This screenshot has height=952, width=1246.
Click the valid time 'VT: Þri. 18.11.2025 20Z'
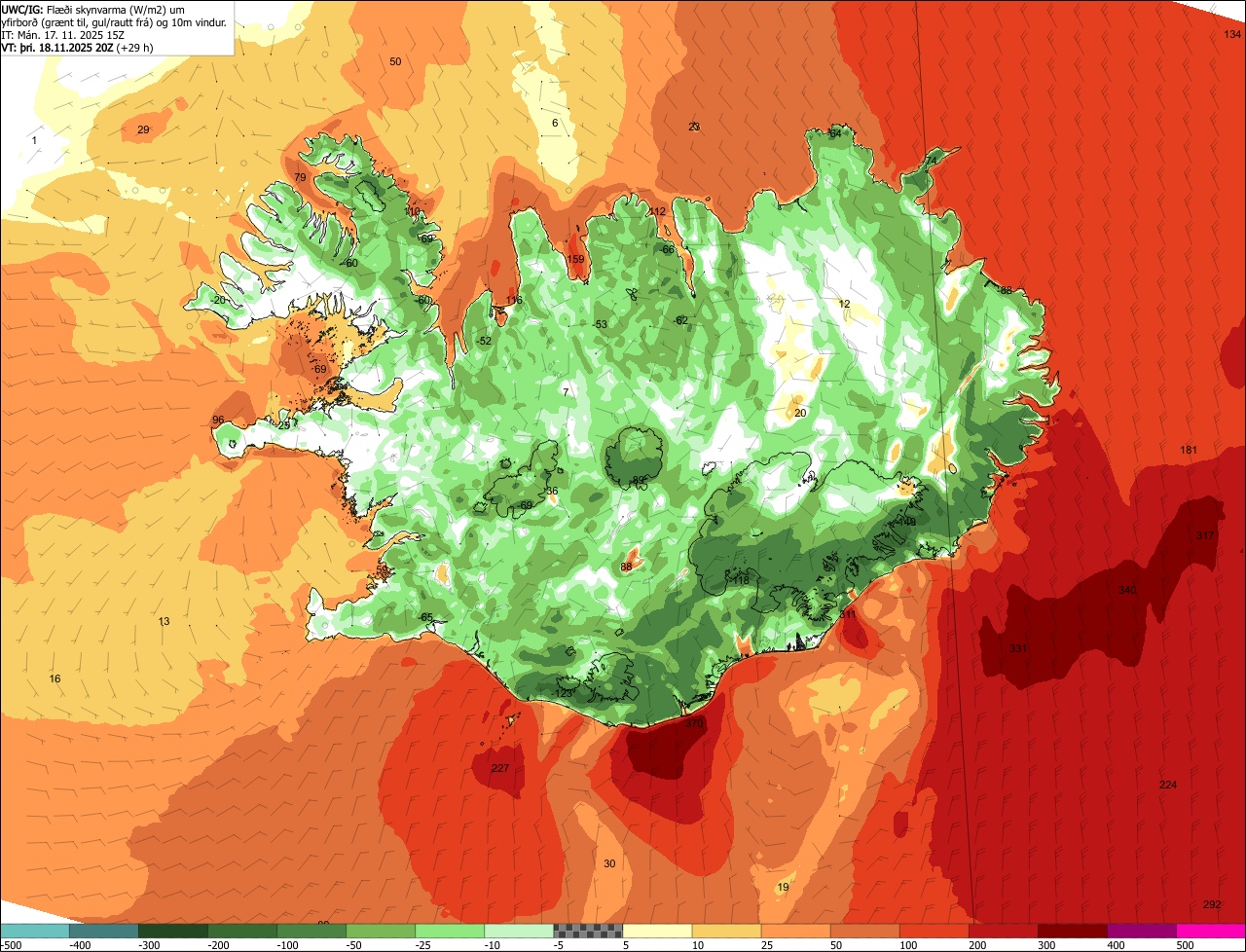coord(57,47)
